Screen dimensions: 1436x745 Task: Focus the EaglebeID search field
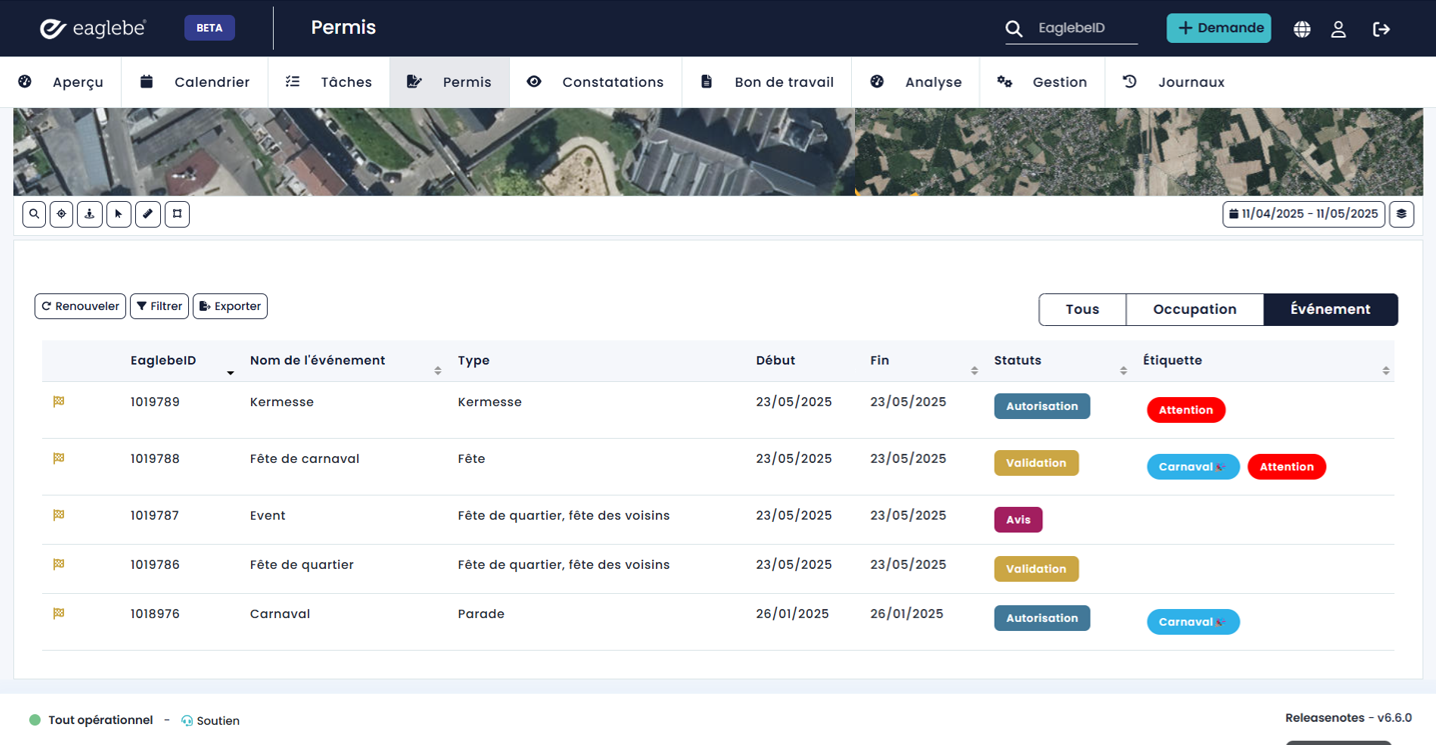(x=1086, y=28)
